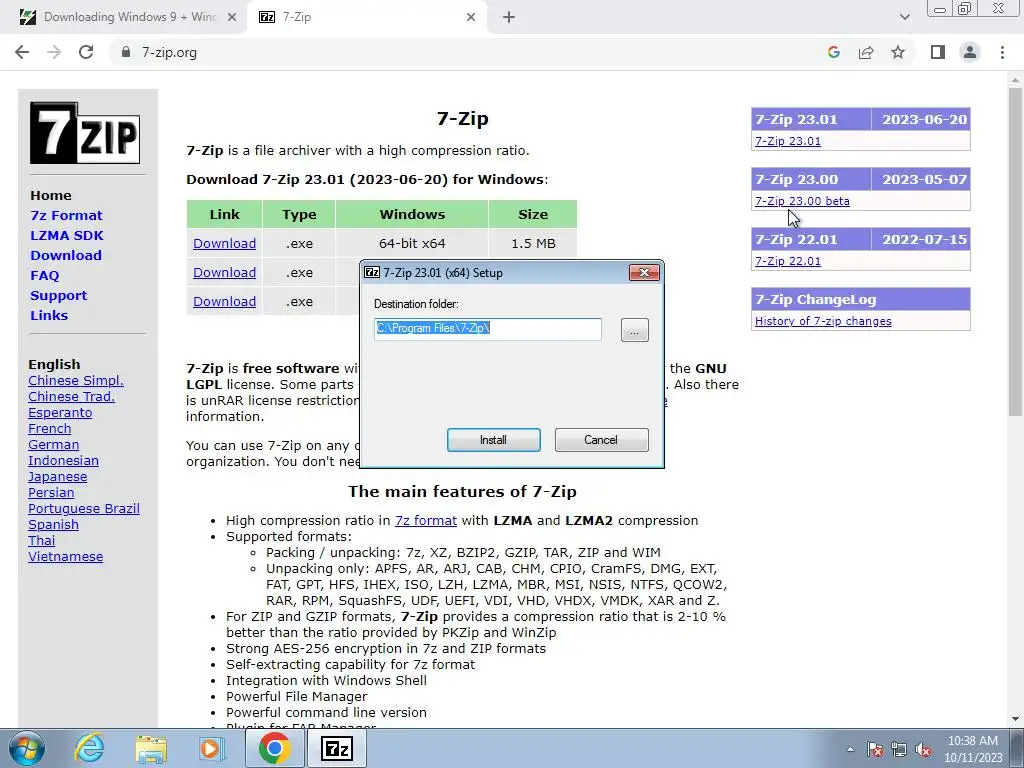
Task: Switch language to Spanish
Action: coord(54,524)
